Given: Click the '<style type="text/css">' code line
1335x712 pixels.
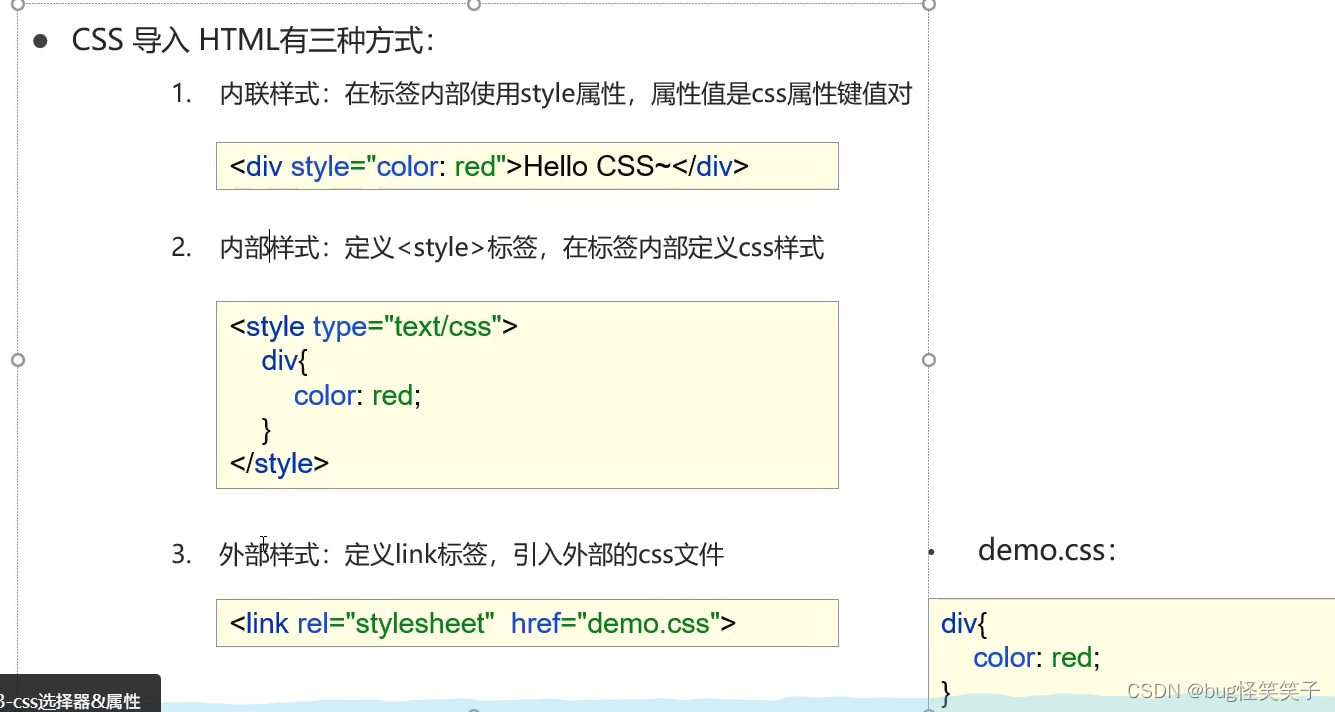Looking at the screenshot, I should pyautogui.click(x=374, y=326).
